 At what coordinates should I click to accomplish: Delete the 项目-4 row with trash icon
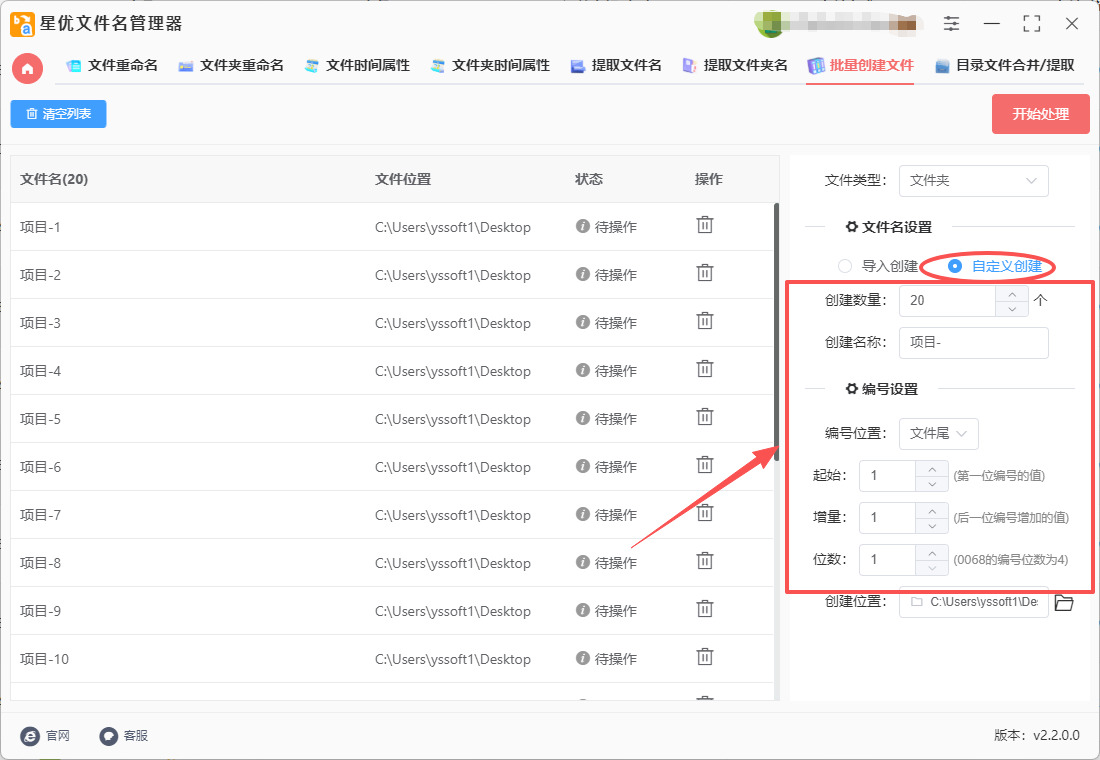pyautogui.click(x=704, y=369)
